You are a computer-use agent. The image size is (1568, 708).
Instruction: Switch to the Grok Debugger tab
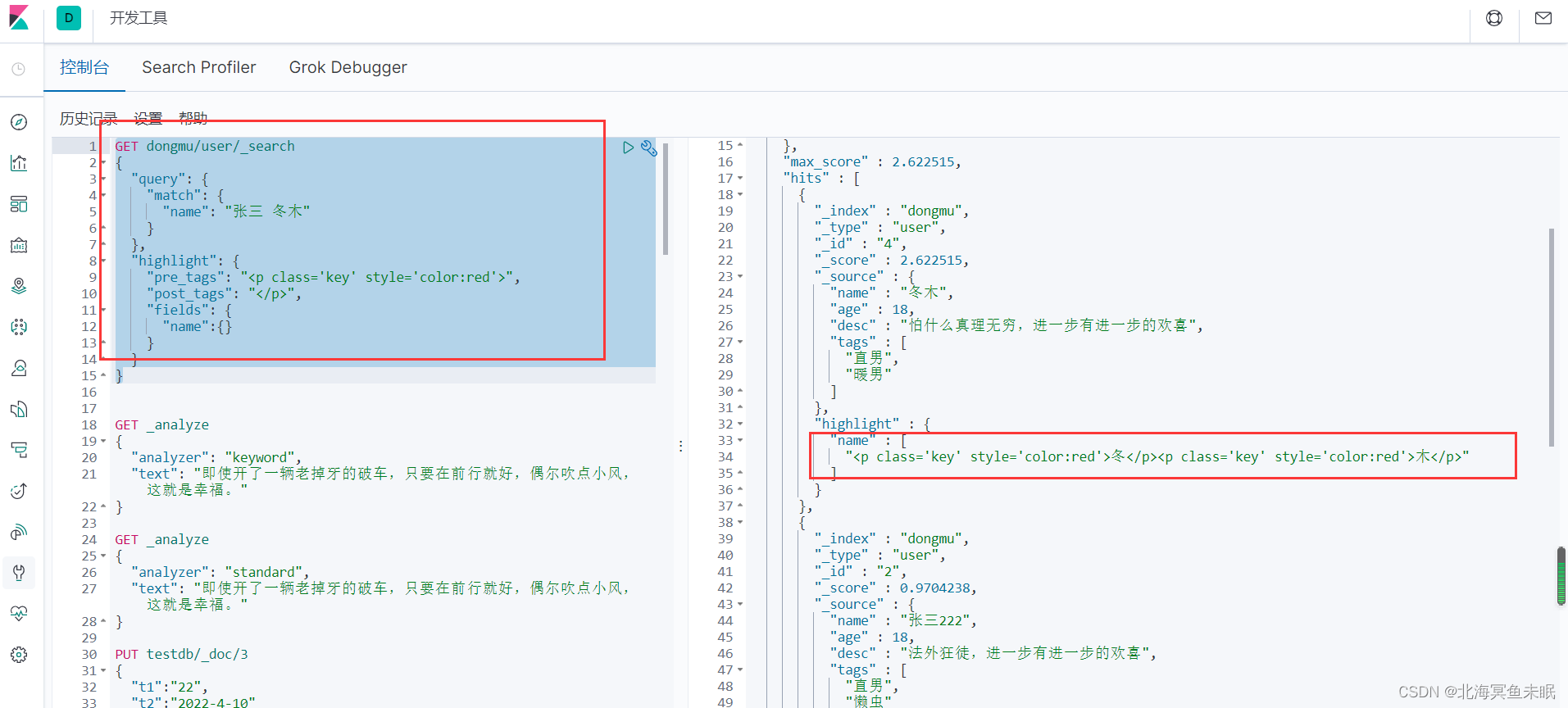(x=348, y=67)
